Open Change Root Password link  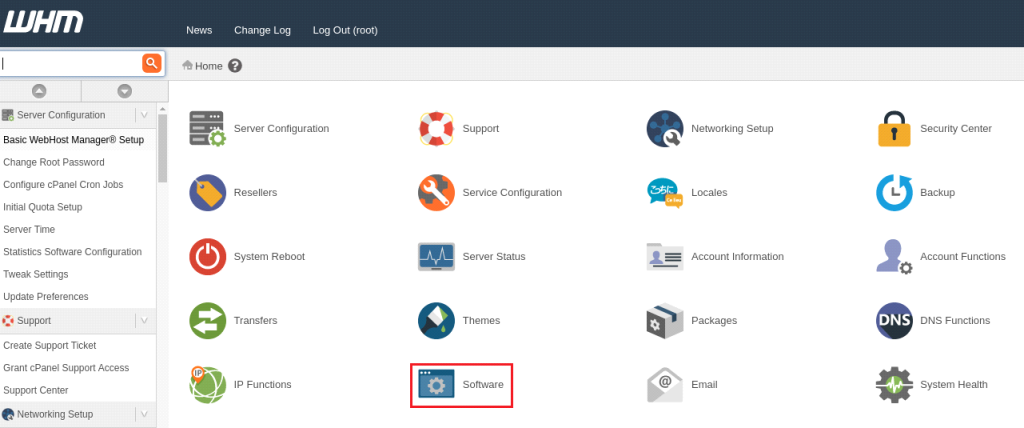54,162
